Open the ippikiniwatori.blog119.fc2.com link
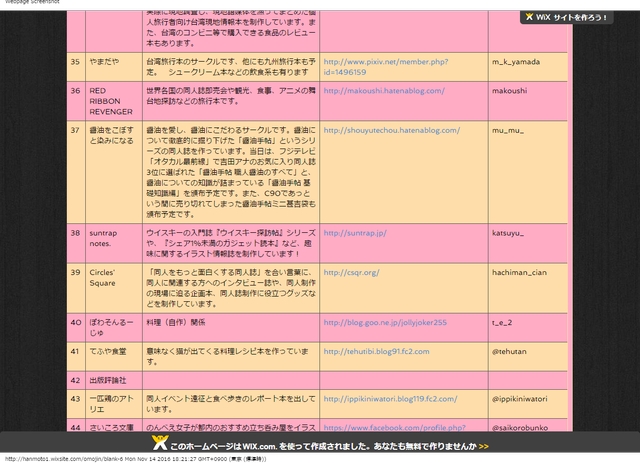640x463 pixels. [392, 398]
